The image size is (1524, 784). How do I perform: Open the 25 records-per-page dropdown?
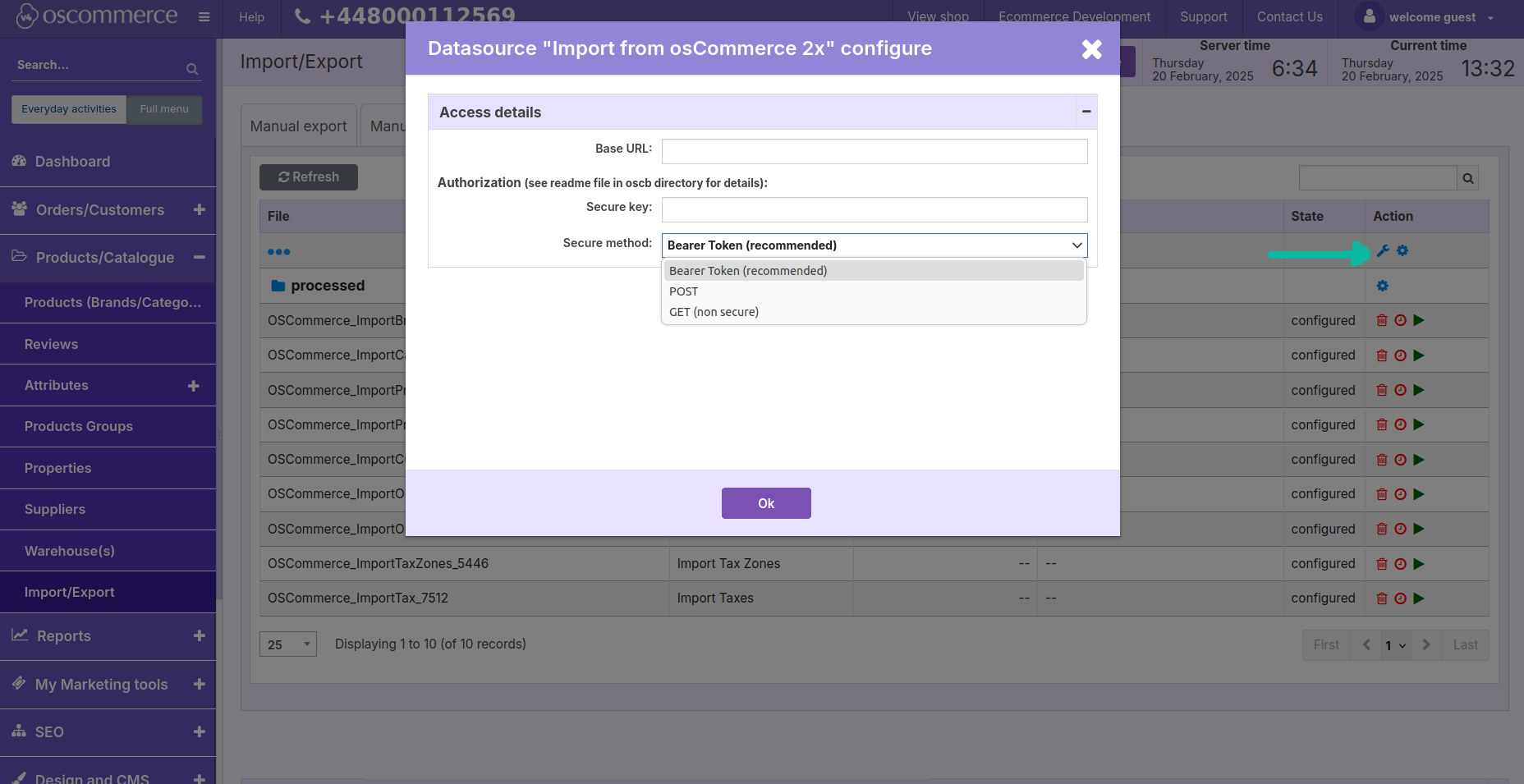point(288,644)
